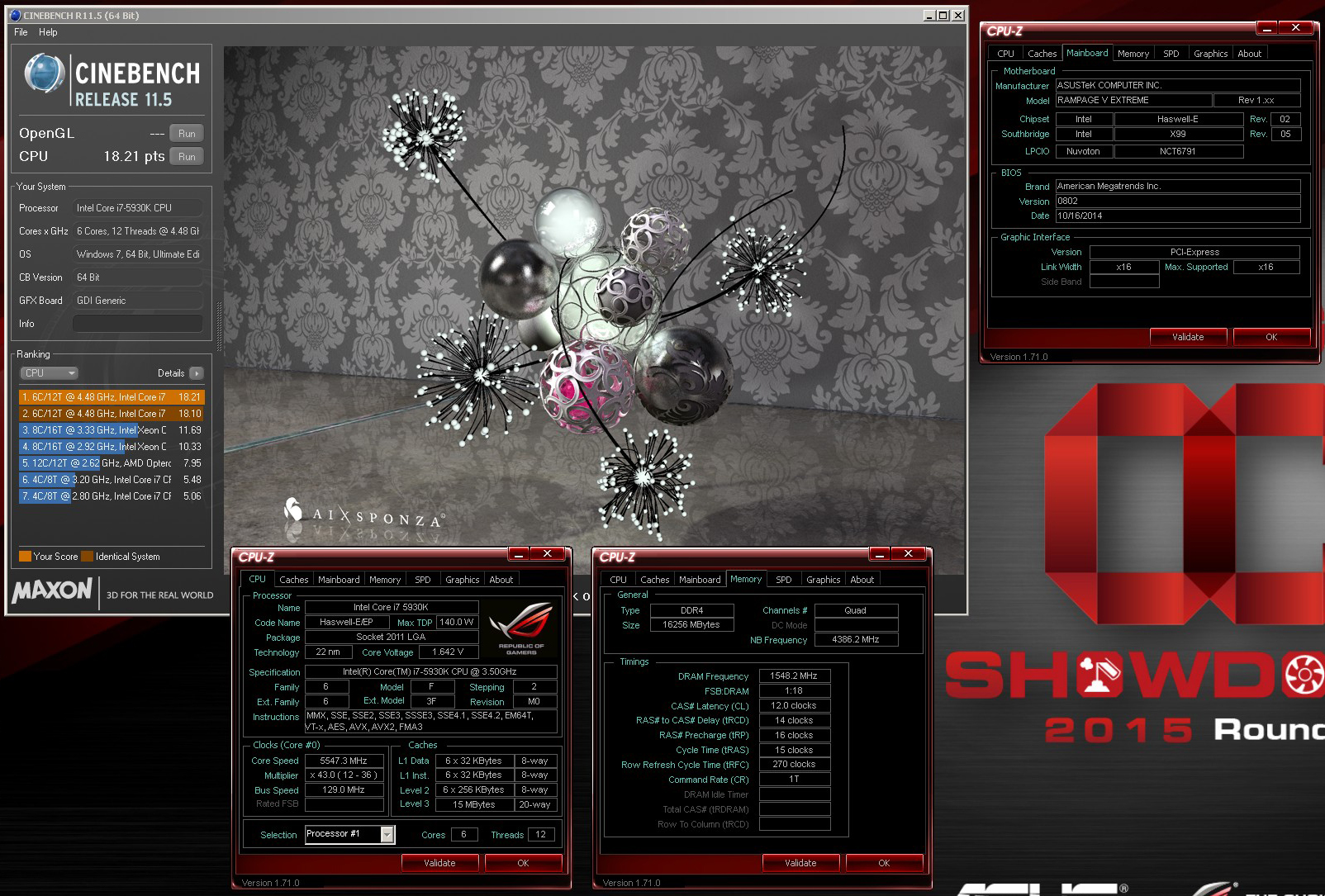Click OK in Mainboard CPU-Z window

click(1271, 337)
